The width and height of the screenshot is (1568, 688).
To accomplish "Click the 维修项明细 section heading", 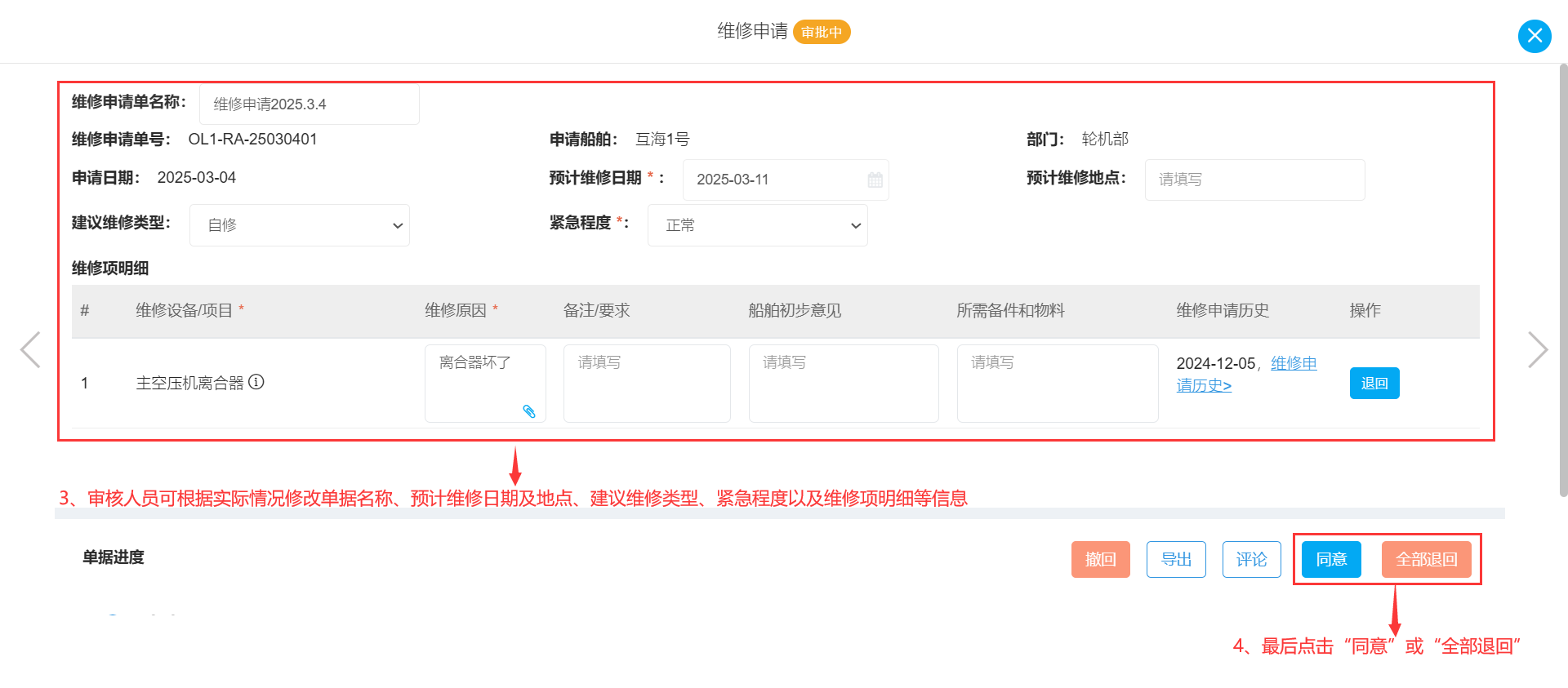I will coord(110,269).
